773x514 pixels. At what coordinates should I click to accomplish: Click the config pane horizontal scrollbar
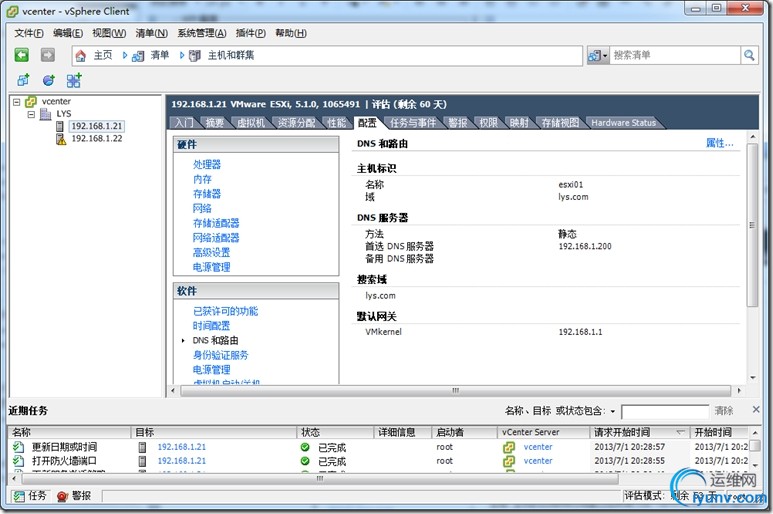455,391
